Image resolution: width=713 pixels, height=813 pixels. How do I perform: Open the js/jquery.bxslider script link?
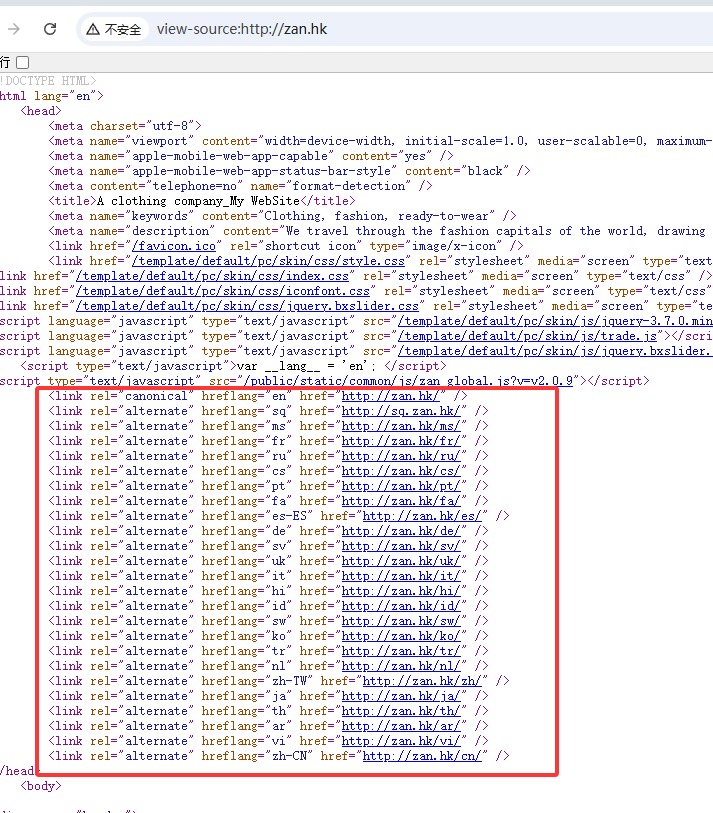555,351
